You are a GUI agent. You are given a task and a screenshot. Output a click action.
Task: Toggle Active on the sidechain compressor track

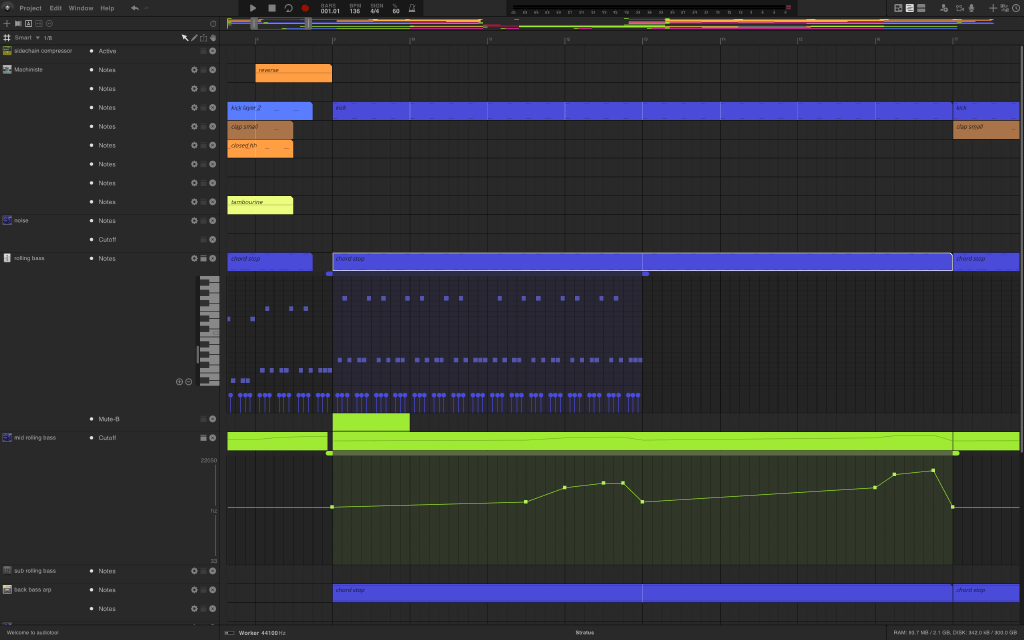click(93, 51)
